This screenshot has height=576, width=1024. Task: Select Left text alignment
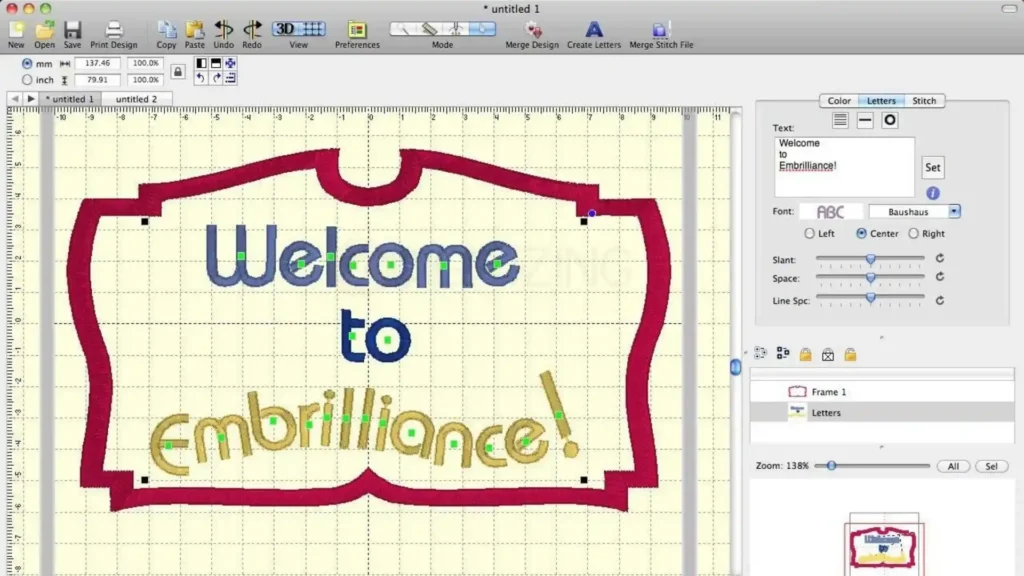coord(810,233)
